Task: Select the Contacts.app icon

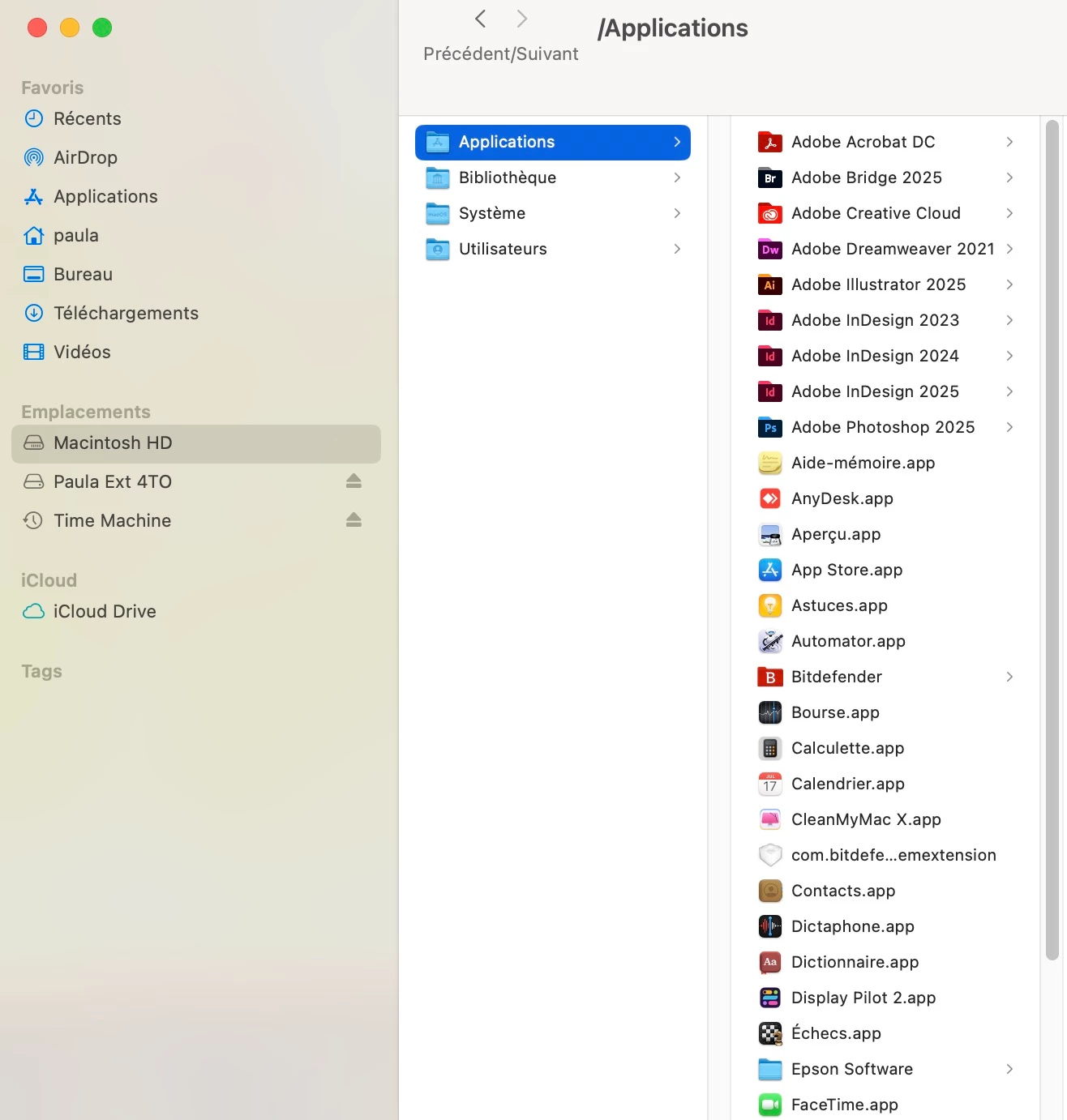Action: (x=769, y=891)
